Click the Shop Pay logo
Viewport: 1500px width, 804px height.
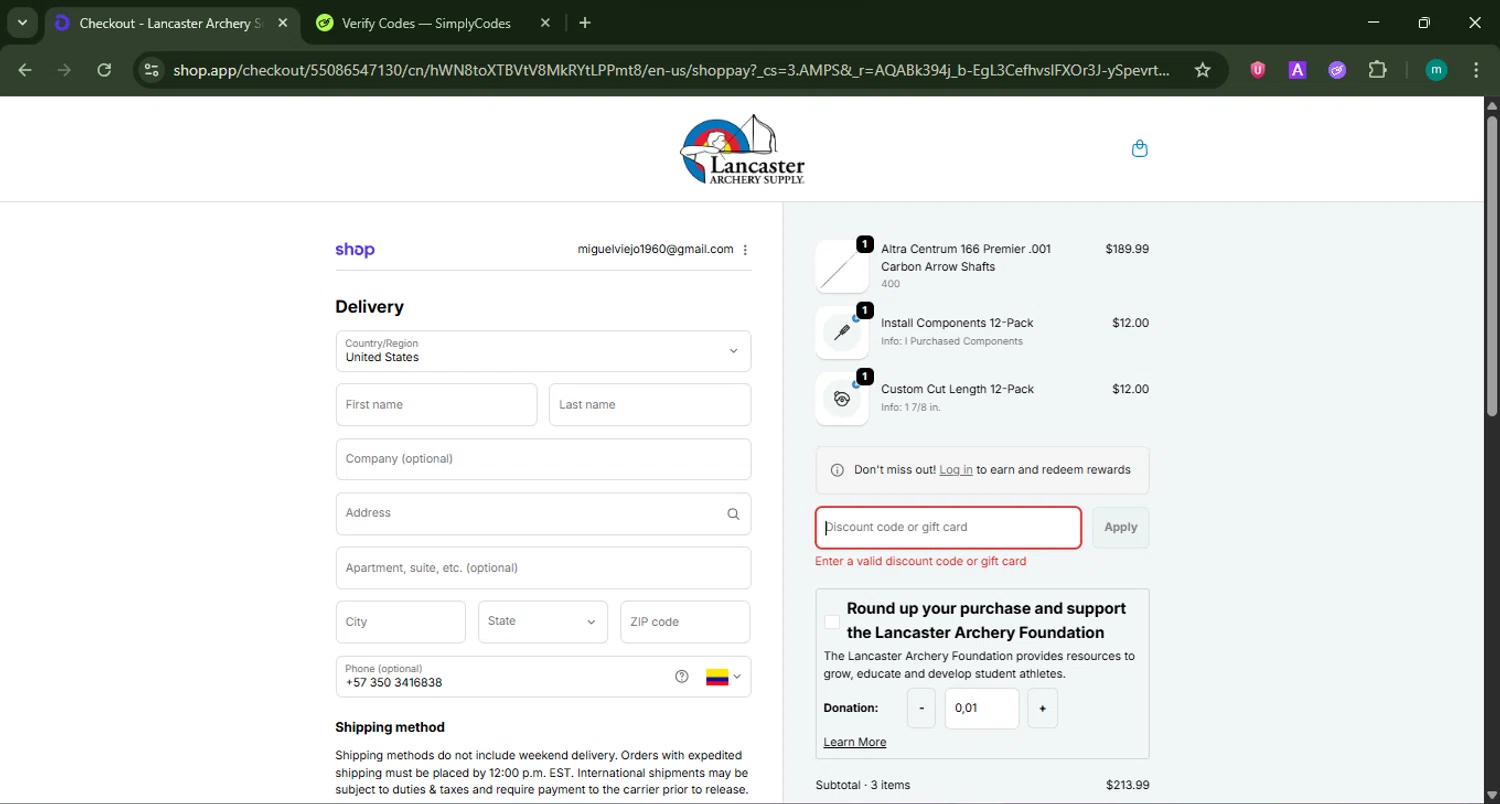[355, 250]
